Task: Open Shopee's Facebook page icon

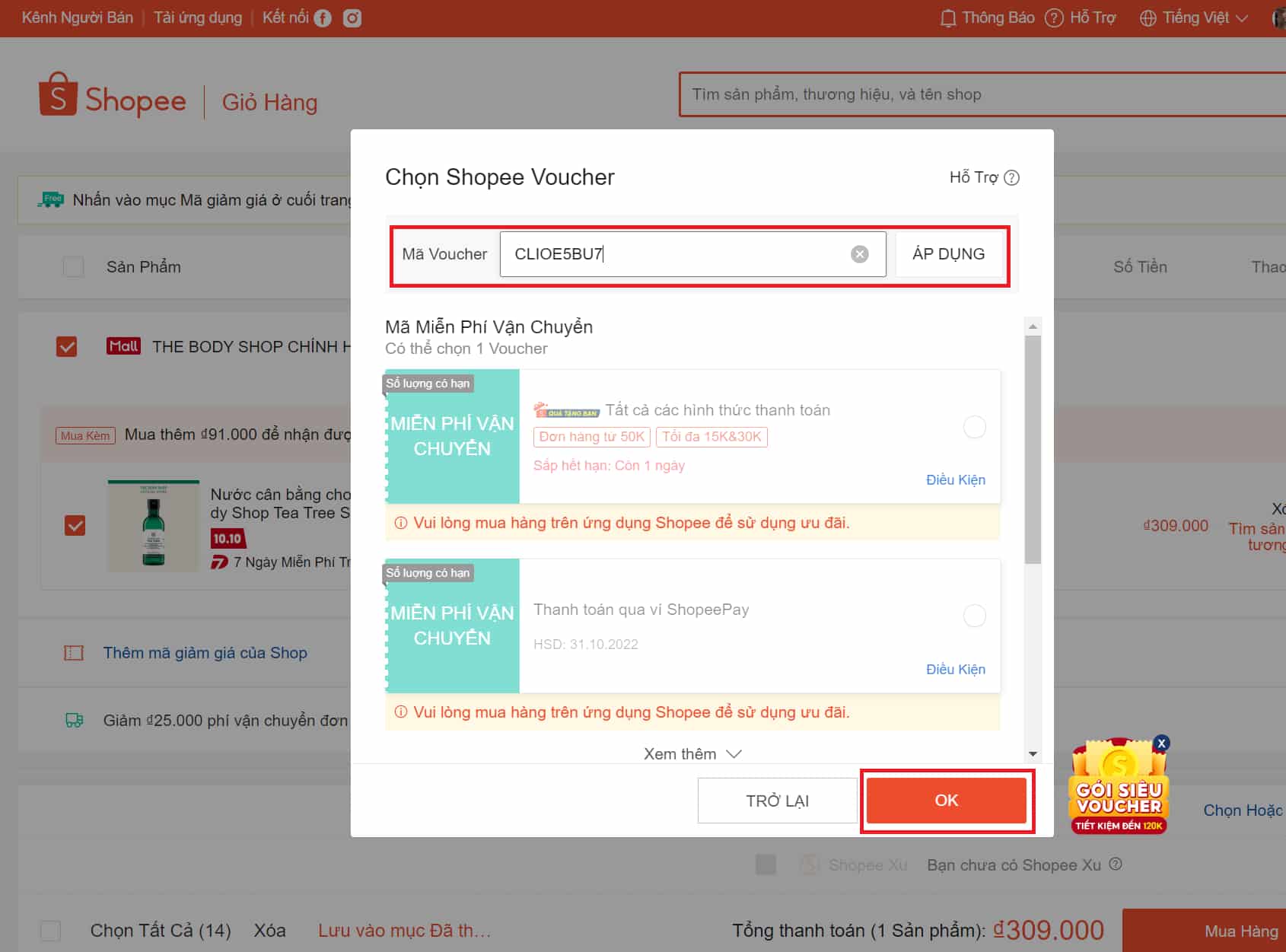Action: 323,18
